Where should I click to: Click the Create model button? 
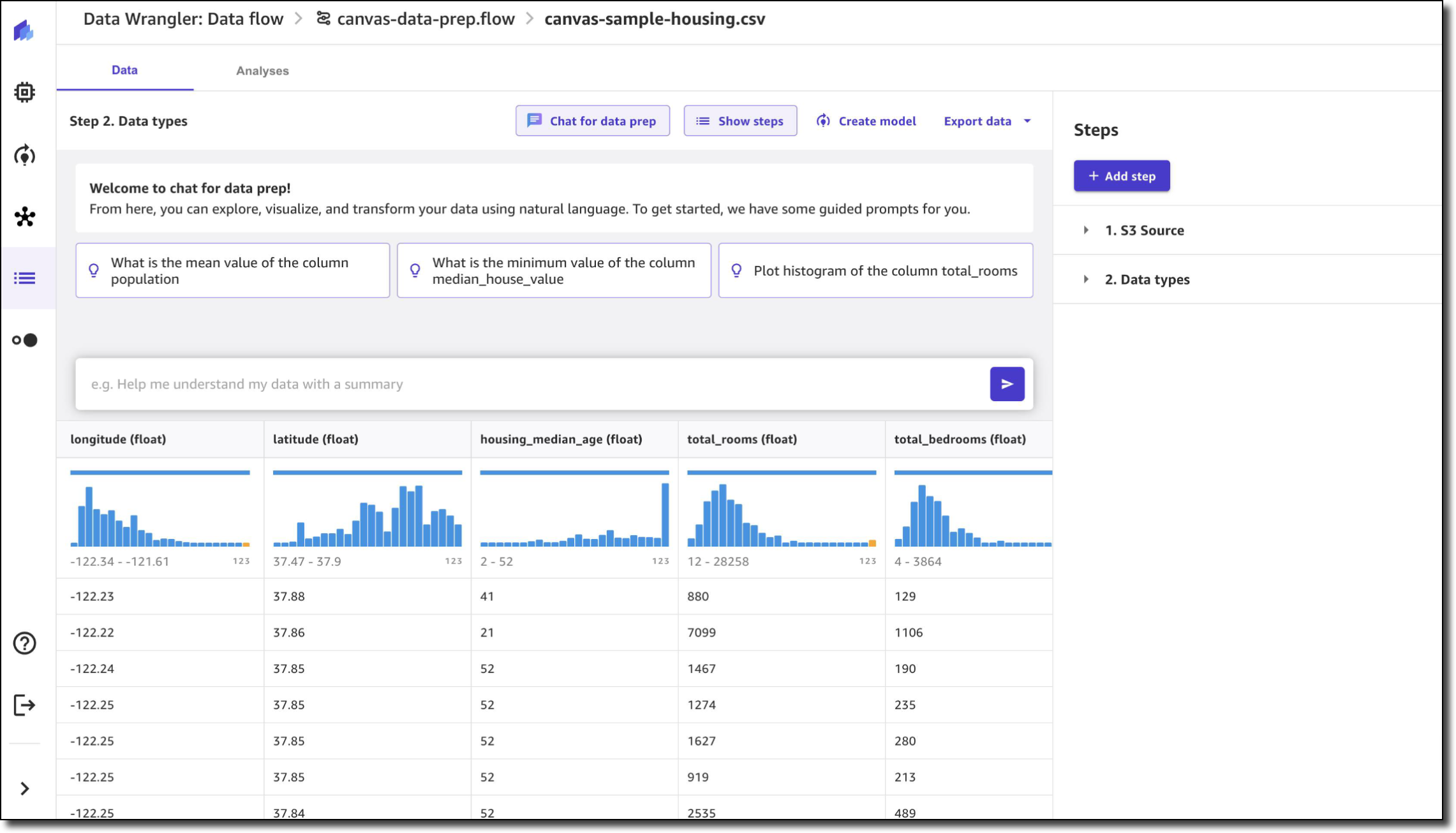pyautogui.click(x=866, y=121)
